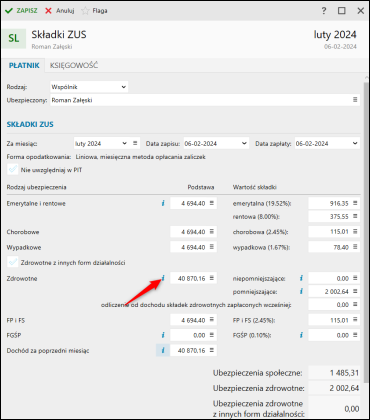
Task: Open menu icon of niepomniejszające 0,00 field
Action: (x=355, y=278)
